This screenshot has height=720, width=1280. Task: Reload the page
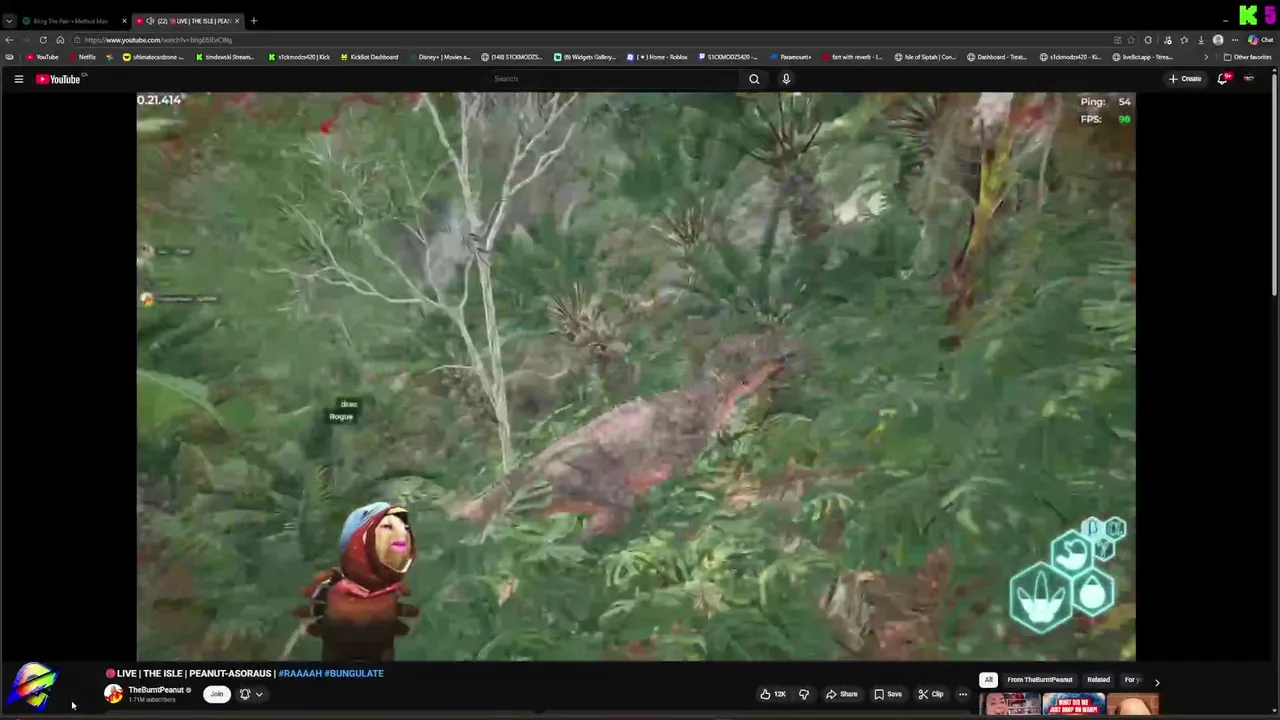tap(43, 40)
